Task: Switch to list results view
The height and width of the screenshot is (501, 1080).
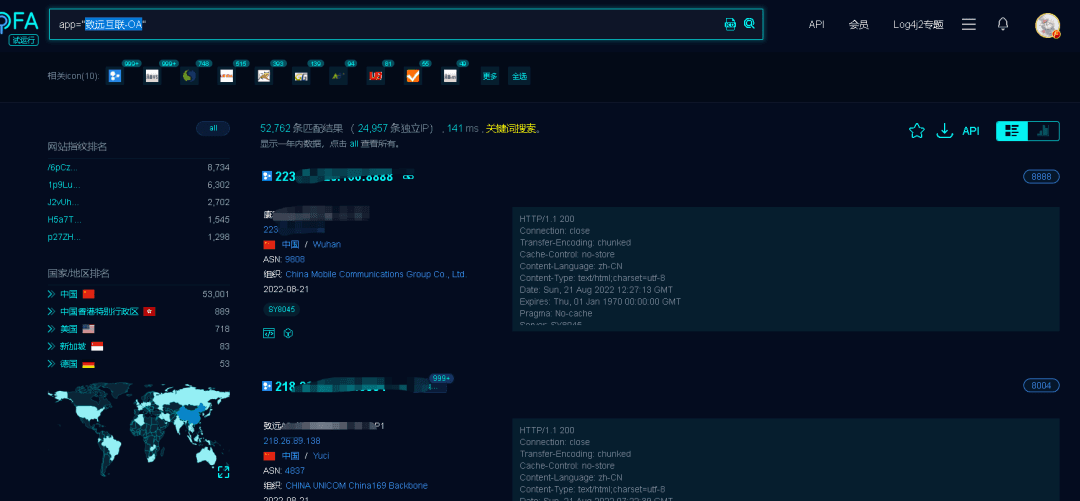Action: [1012, 131]
